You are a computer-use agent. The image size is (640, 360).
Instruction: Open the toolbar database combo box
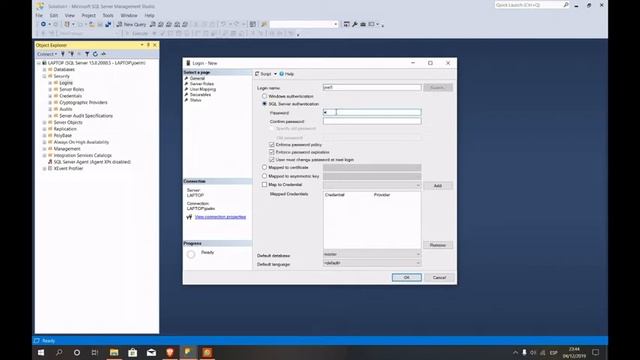point(304,24)
